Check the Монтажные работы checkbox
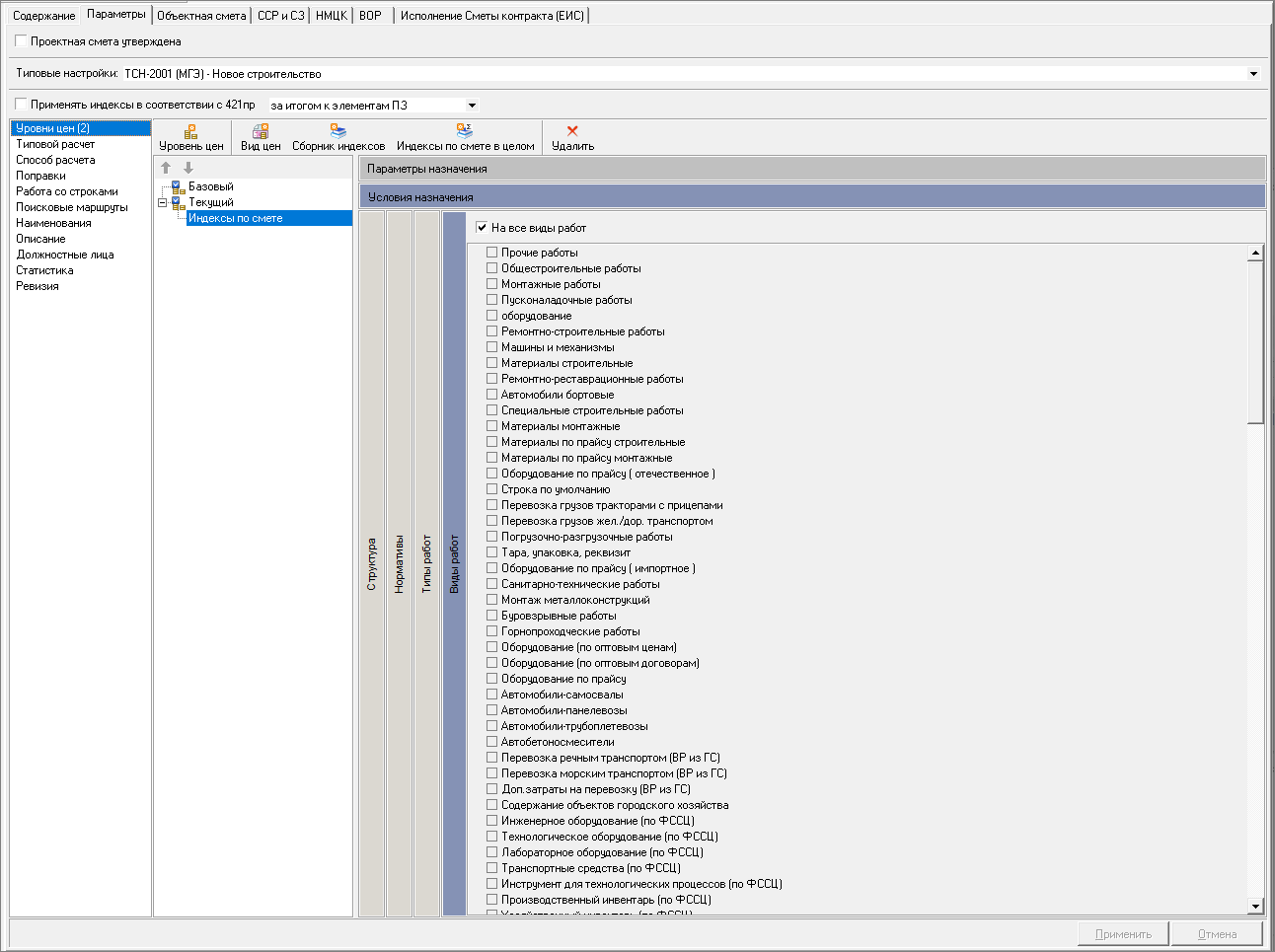The image size is (1275, 952). pos(491,284)
